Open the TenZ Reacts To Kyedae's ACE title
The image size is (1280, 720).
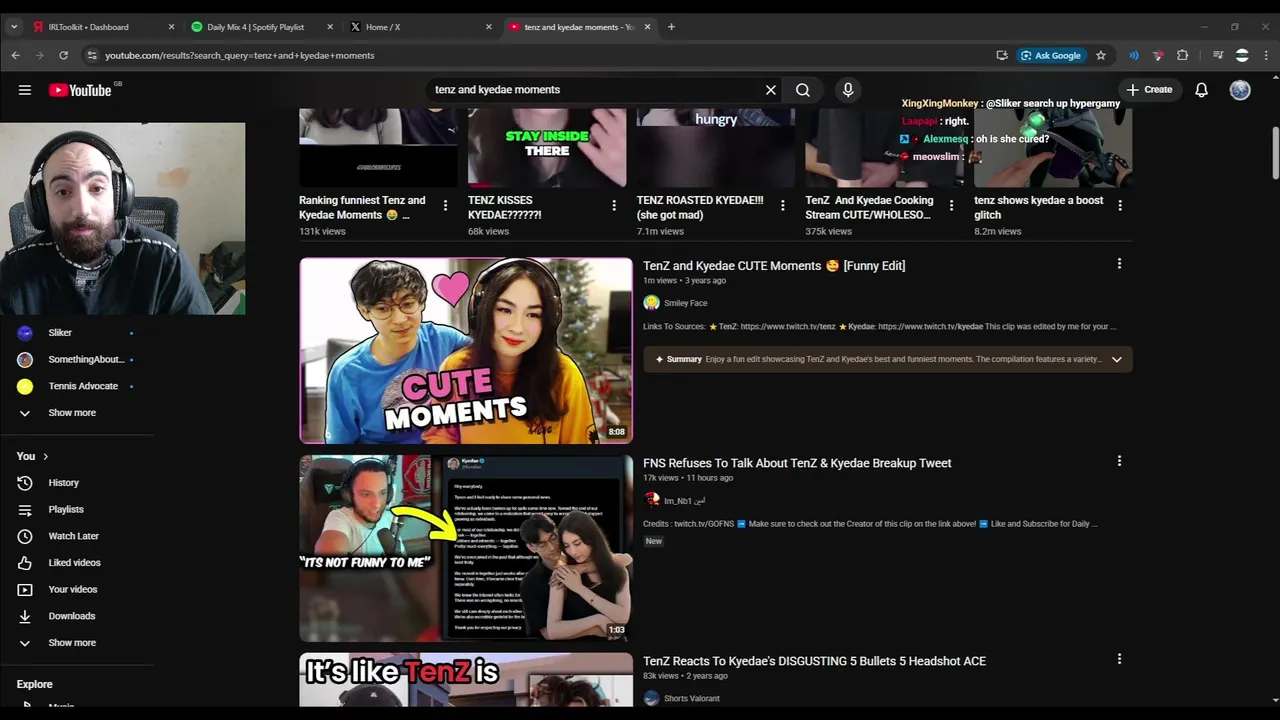814,661
